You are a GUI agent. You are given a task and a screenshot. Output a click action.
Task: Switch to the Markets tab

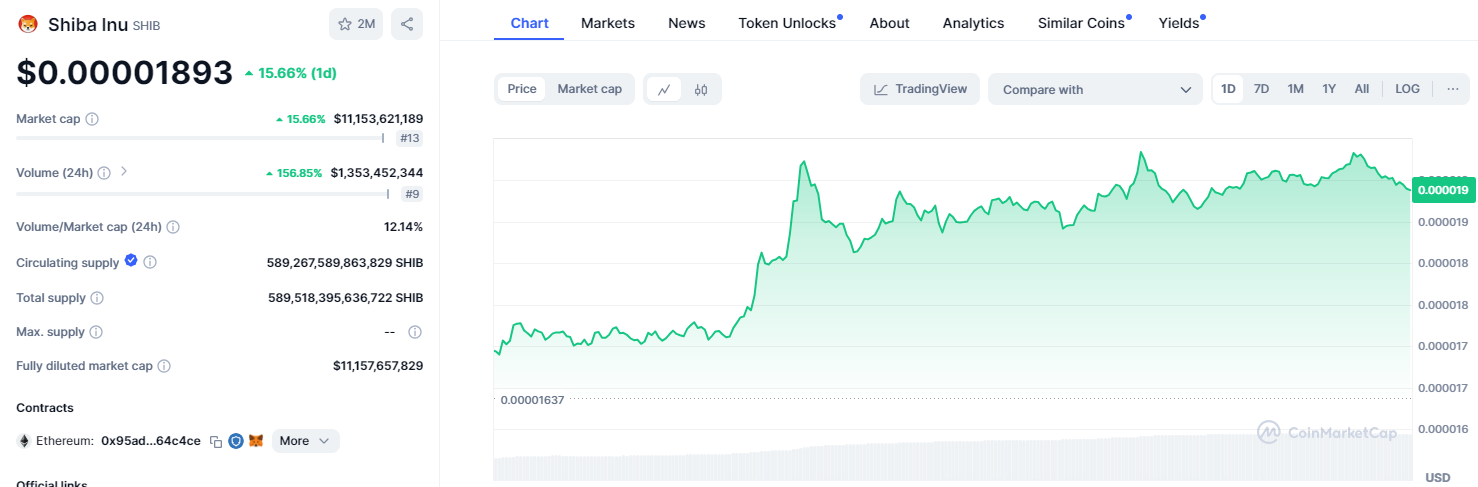[608, 22]
